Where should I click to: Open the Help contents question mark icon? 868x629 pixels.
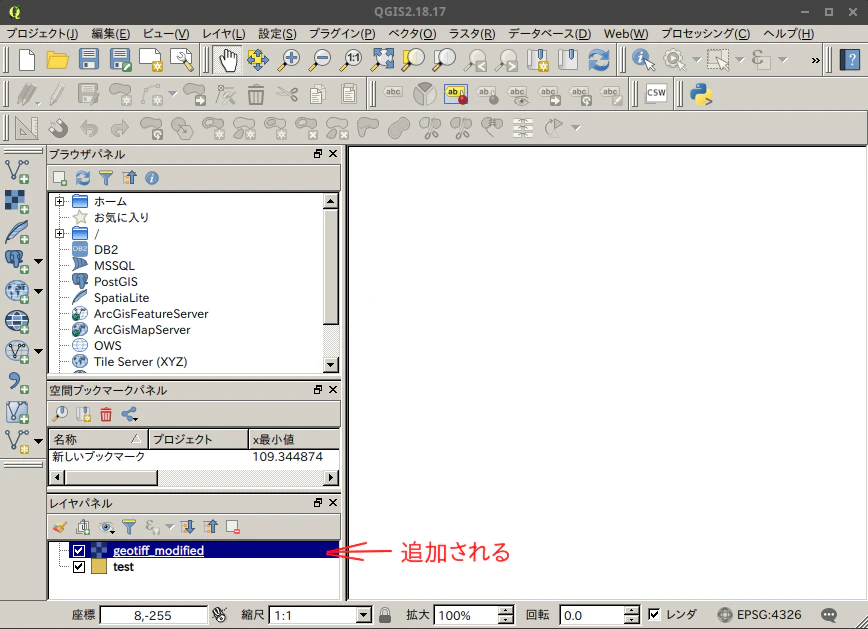click(850, 60)
